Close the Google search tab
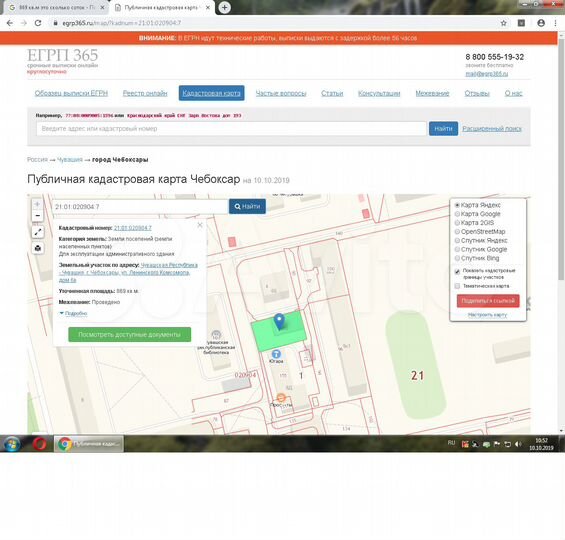Screen dimensions: 565x540 coord(102,7)
